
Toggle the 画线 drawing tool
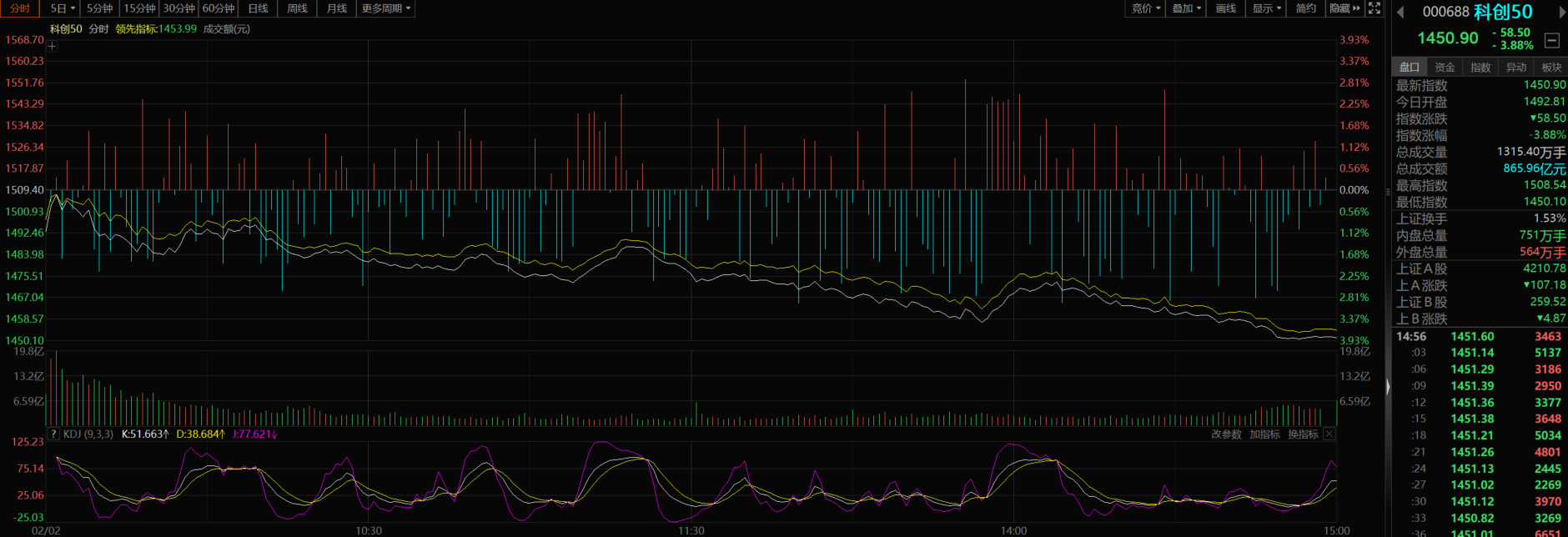pos(1225,8)
